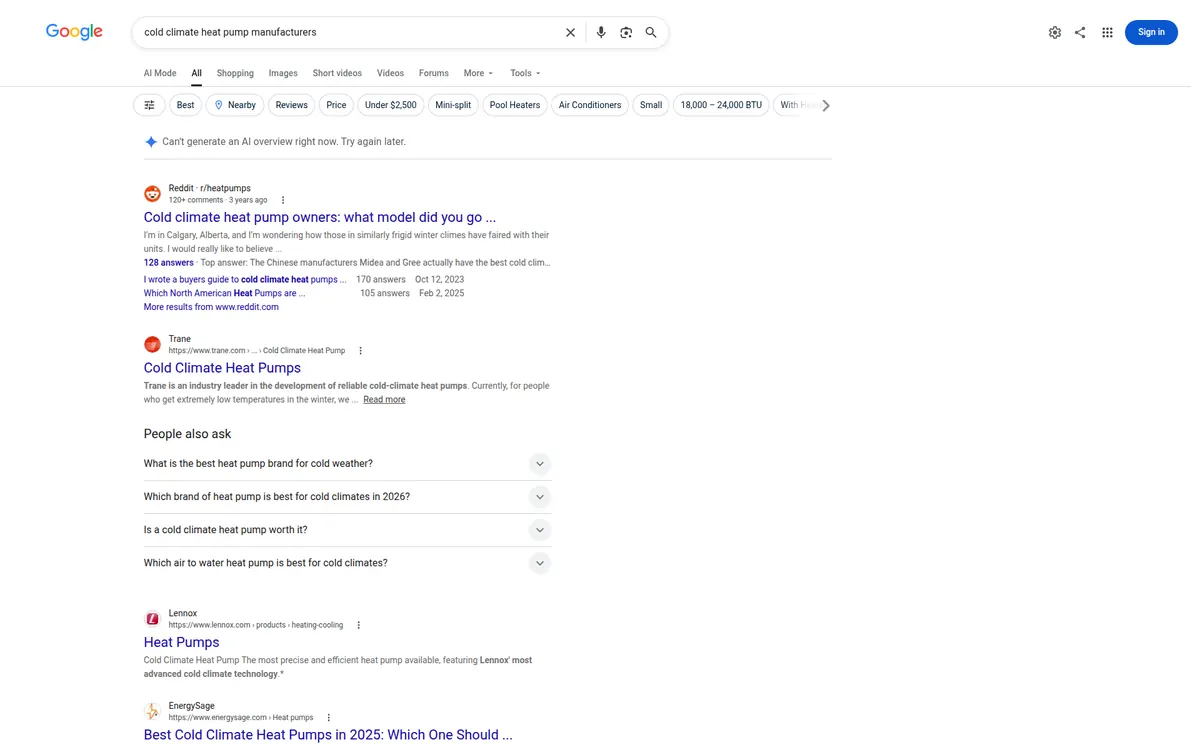1200x744 pixels.
Task: Open the Google apps grid
Action: (x=1107, y=32)
